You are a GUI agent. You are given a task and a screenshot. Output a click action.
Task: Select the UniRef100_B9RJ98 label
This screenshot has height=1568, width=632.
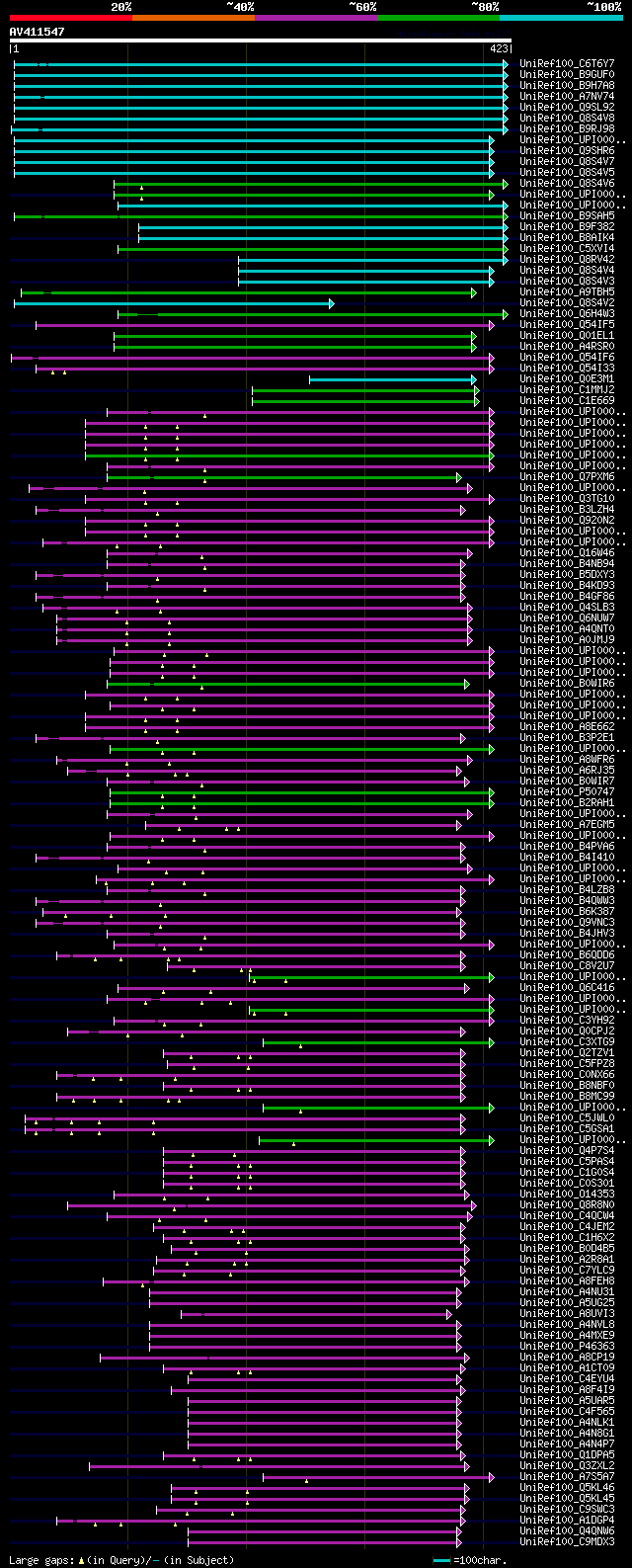(567, 128)
